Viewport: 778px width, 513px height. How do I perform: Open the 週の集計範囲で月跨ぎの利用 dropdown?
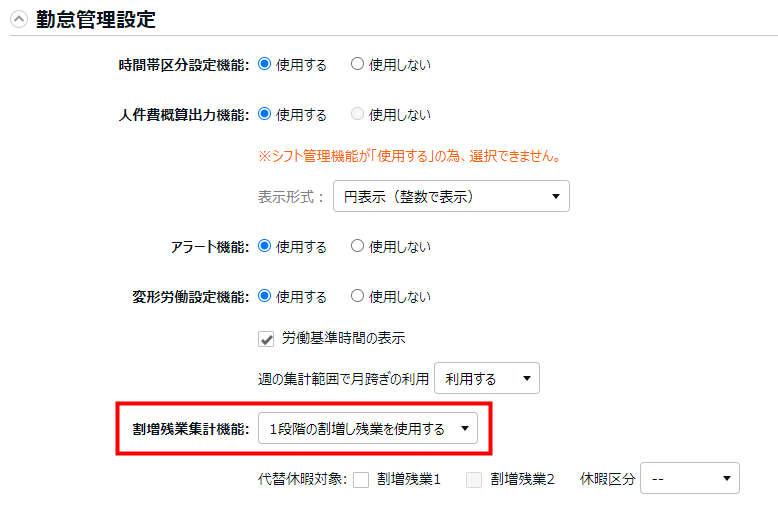[x=487, y=379]
